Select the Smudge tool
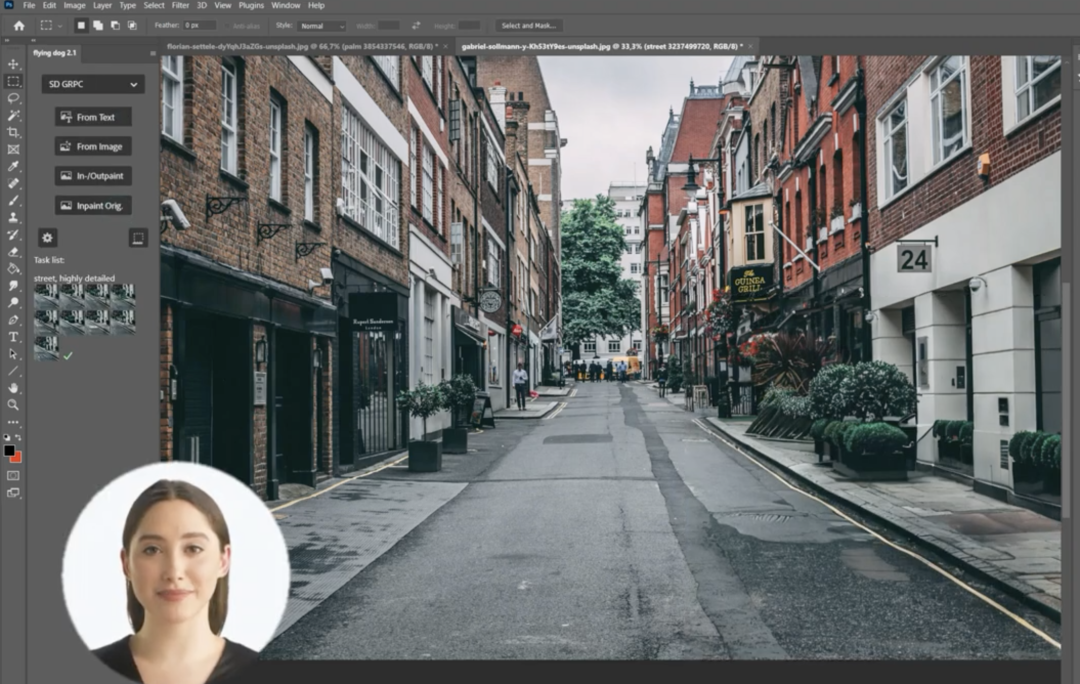The height and width of the screenshot is (684, 1080). (x=13, y=285)
